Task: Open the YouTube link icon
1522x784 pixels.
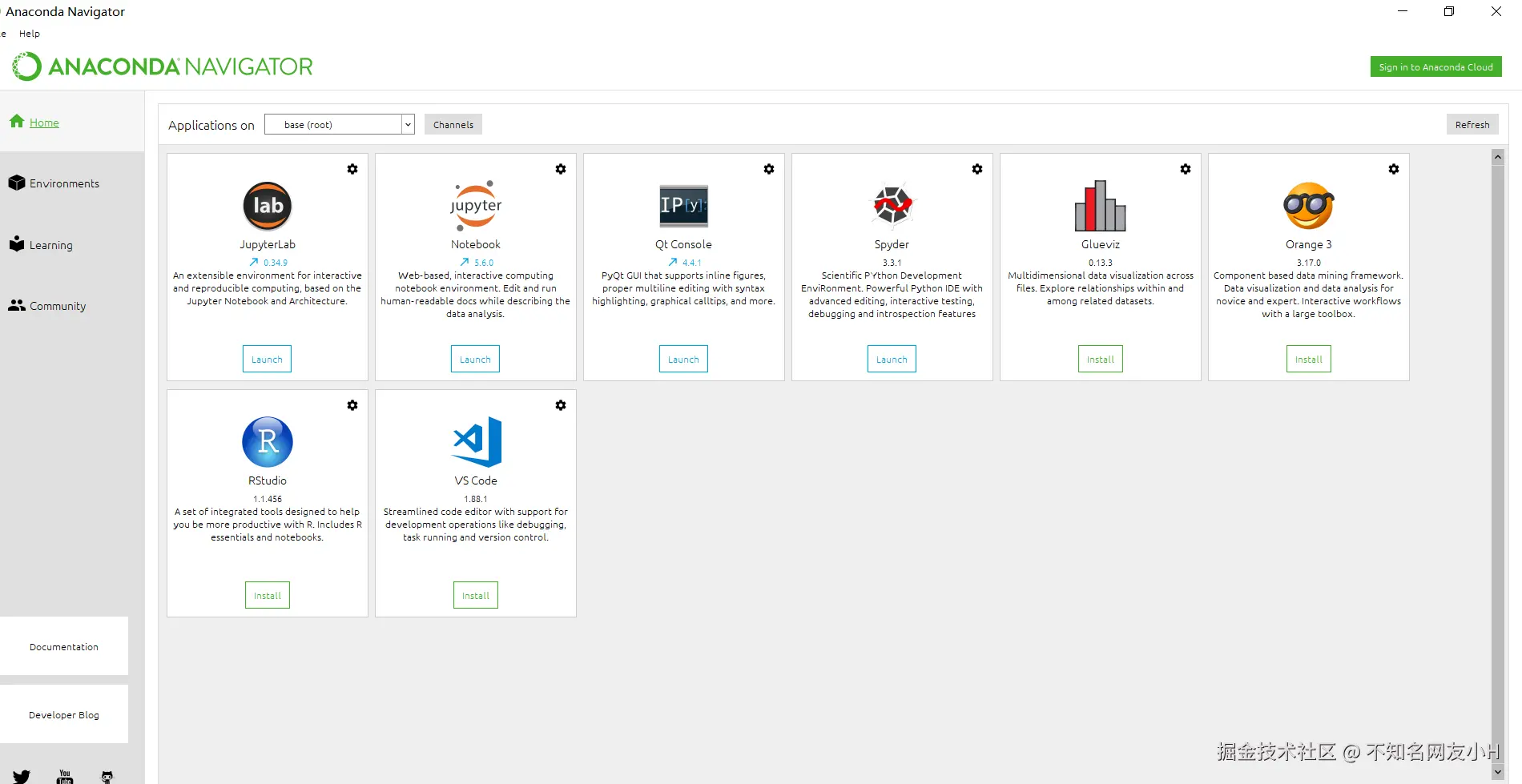Action: click(x=65, y=777)
